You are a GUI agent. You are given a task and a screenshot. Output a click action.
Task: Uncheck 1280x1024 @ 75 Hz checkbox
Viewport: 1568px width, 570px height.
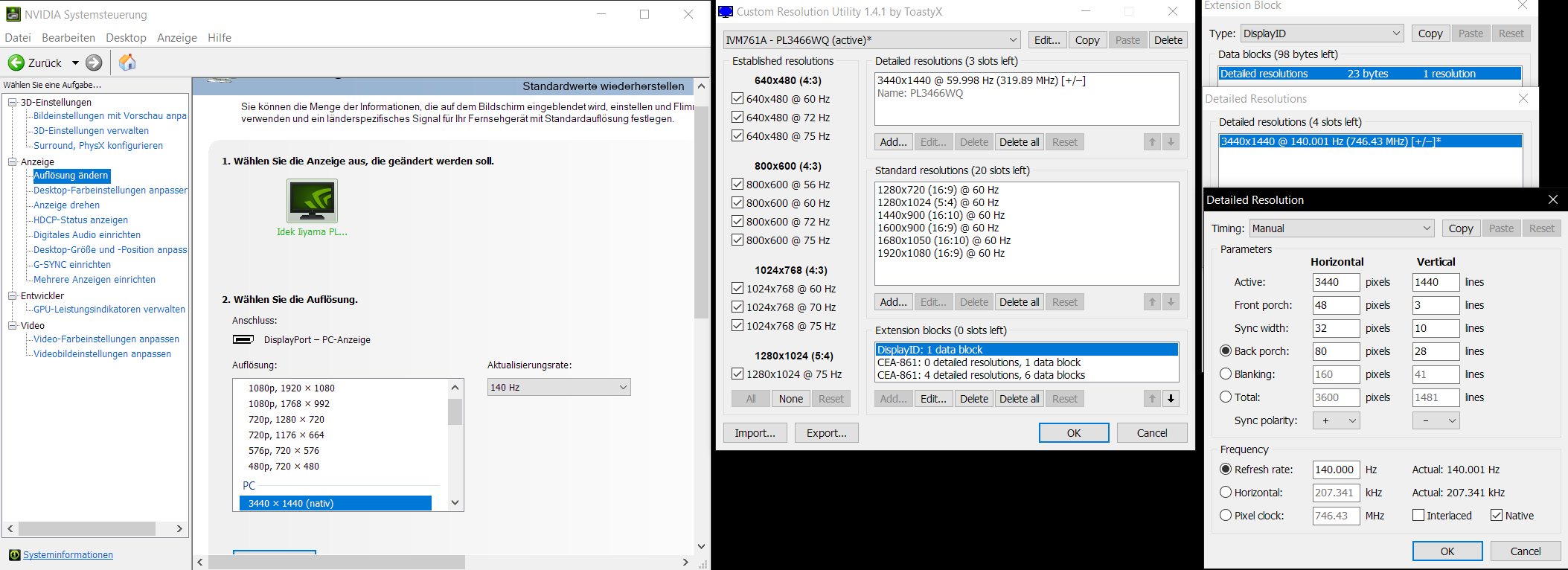click(737, 374)
